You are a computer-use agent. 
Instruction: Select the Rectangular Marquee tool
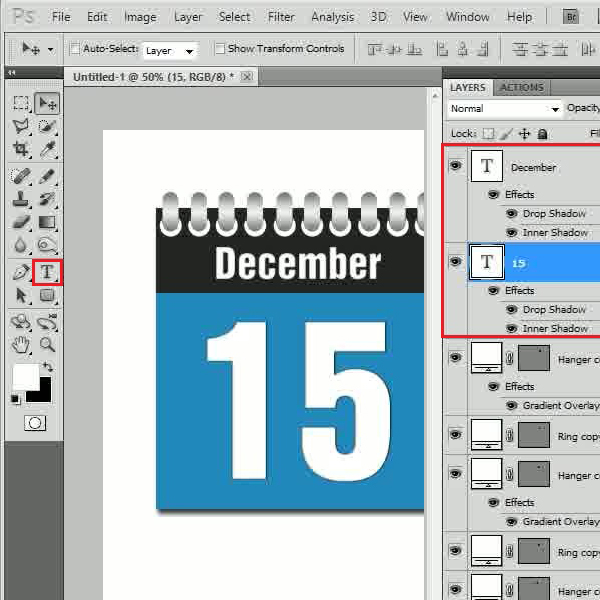click(x=21, y=103)
